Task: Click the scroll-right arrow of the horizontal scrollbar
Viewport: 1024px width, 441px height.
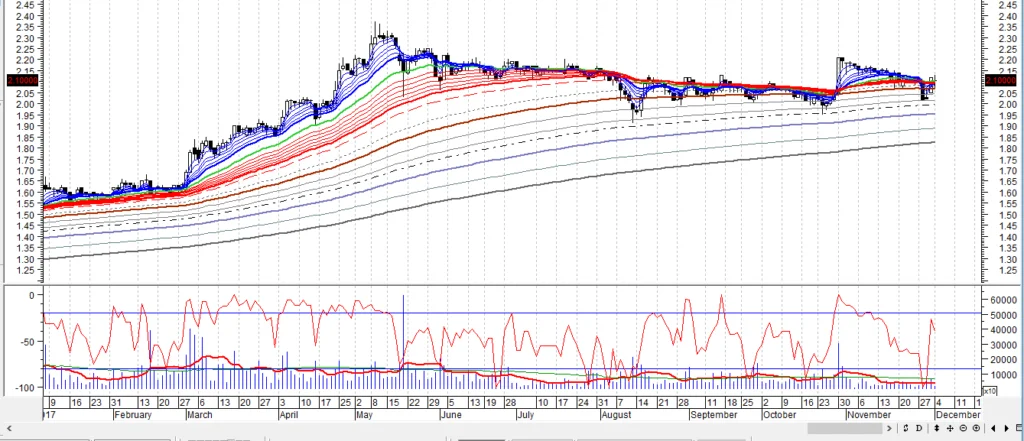Action: [x=889, y=429]
